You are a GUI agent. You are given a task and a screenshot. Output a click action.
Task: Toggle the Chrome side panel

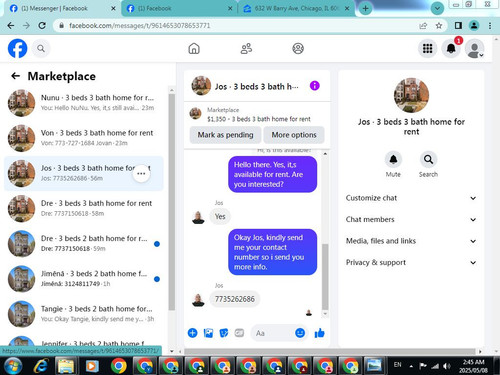click(x=458, y=25)
